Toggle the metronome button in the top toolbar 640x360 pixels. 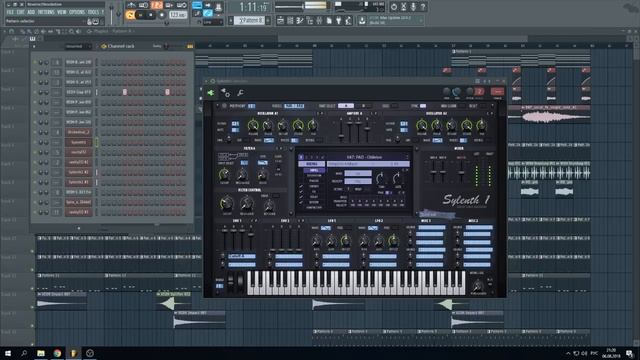131,5
